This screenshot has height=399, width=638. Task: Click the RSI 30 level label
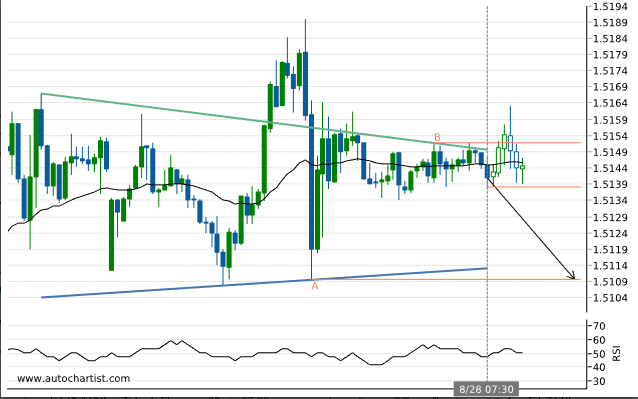click(x=599, y=382)
